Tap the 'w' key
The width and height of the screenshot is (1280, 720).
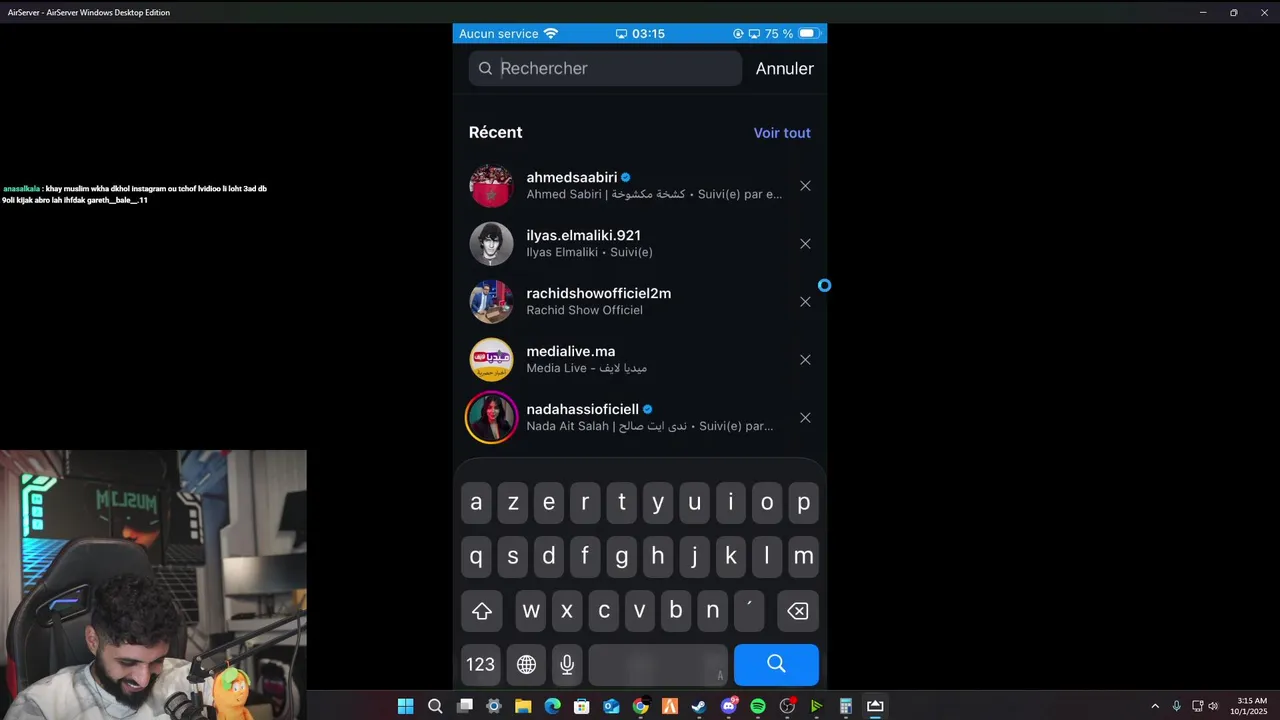[x=531, y=611]
